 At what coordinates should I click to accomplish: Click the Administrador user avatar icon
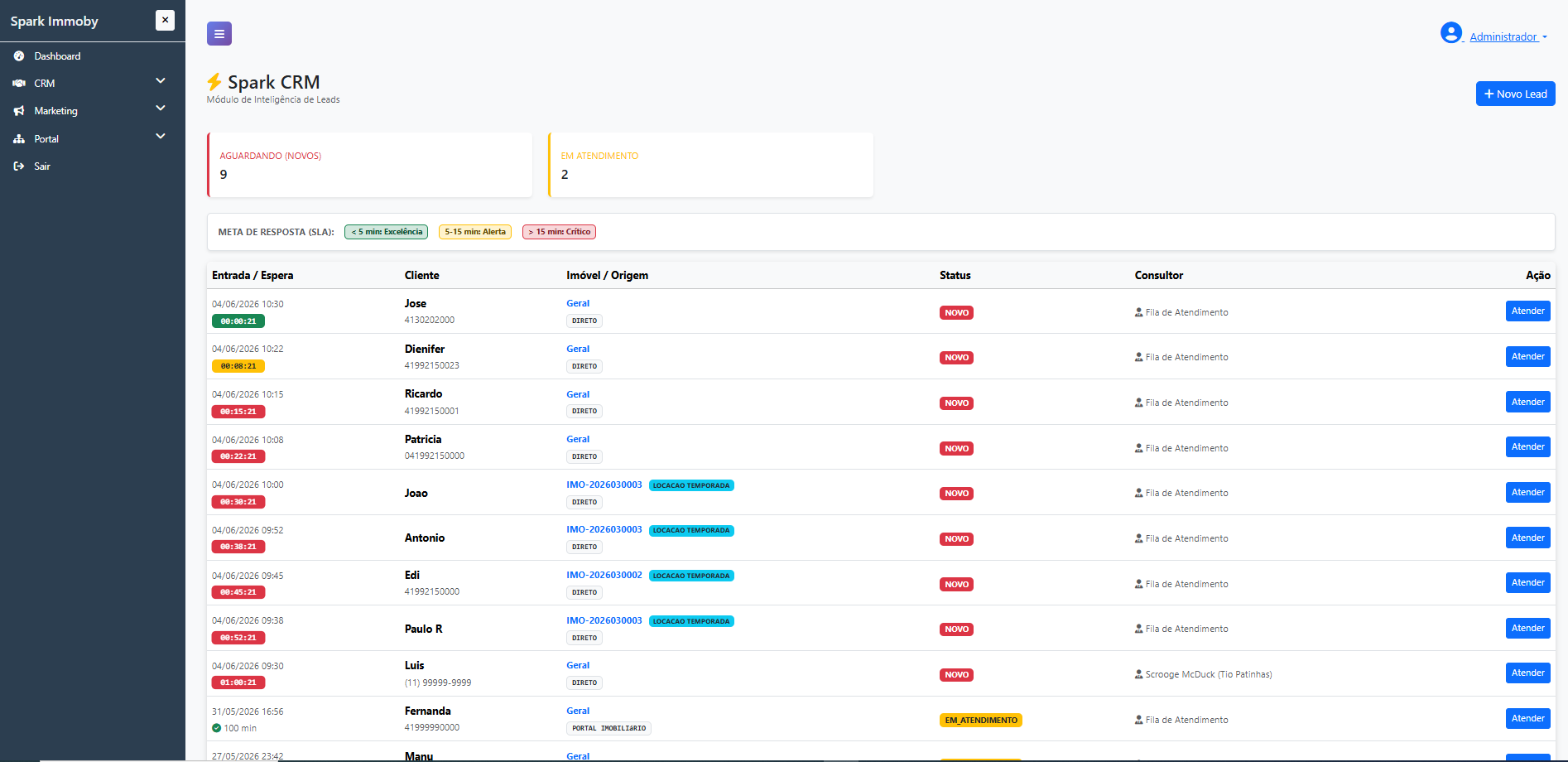coord(1451,32)
